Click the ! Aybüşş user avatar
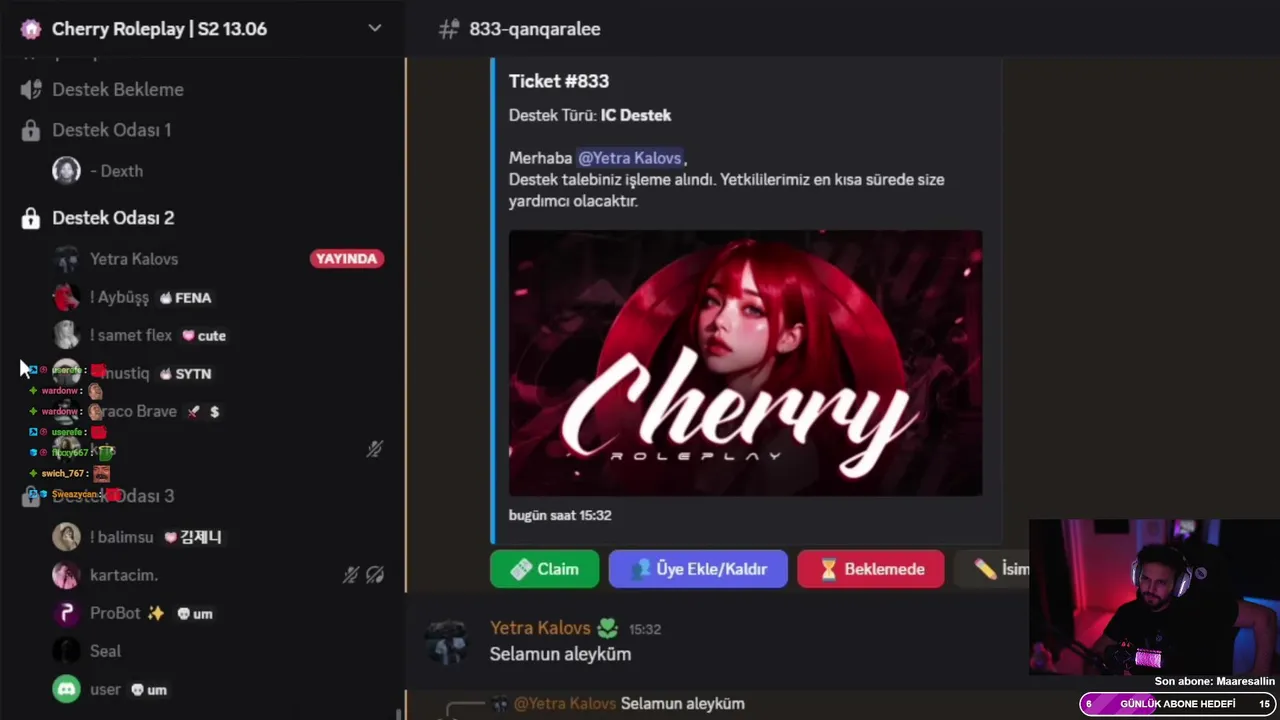Image resolution: width=1280 pixels, height=720 pixels. [66, 297]
